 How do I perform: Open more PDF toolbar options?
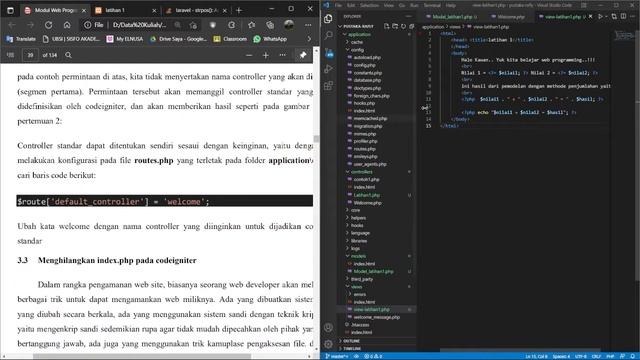click(282, 55)
